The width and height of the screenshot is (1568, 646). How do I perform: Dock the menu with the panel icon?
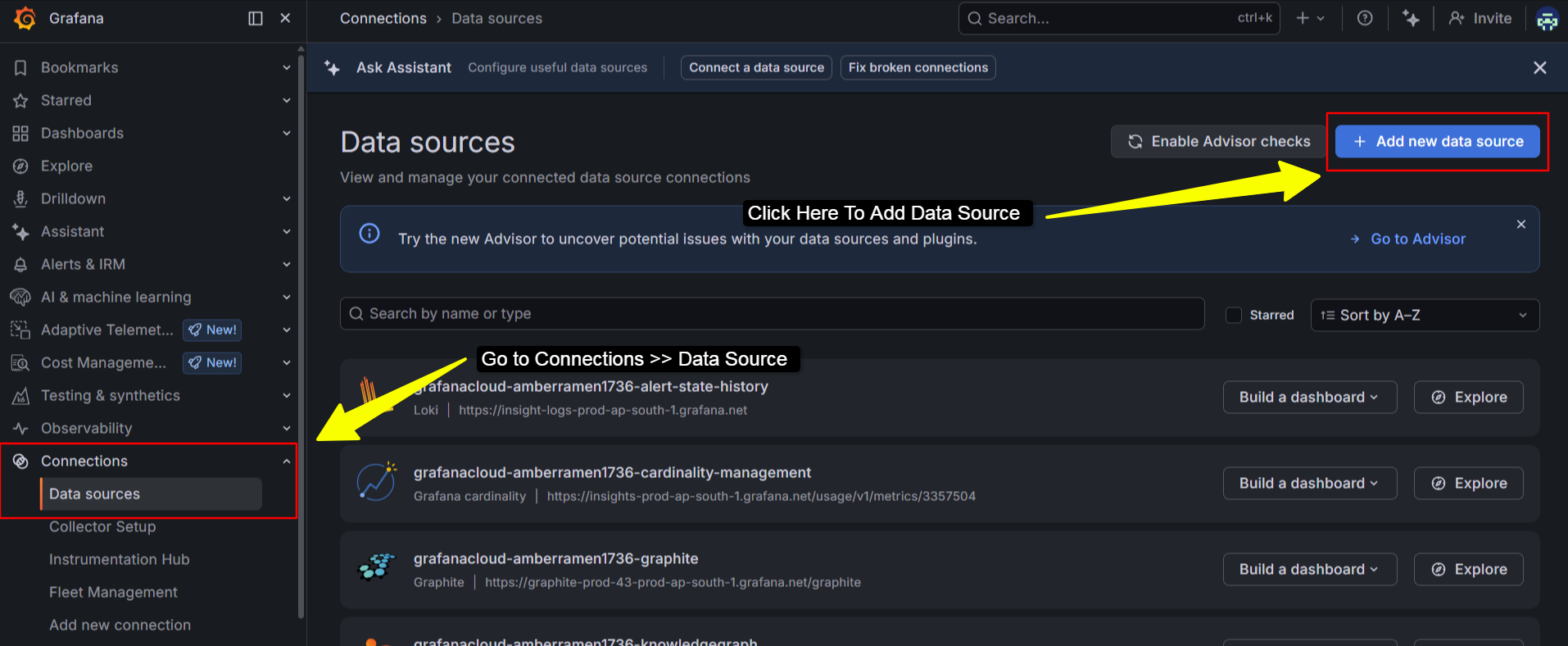256,18
